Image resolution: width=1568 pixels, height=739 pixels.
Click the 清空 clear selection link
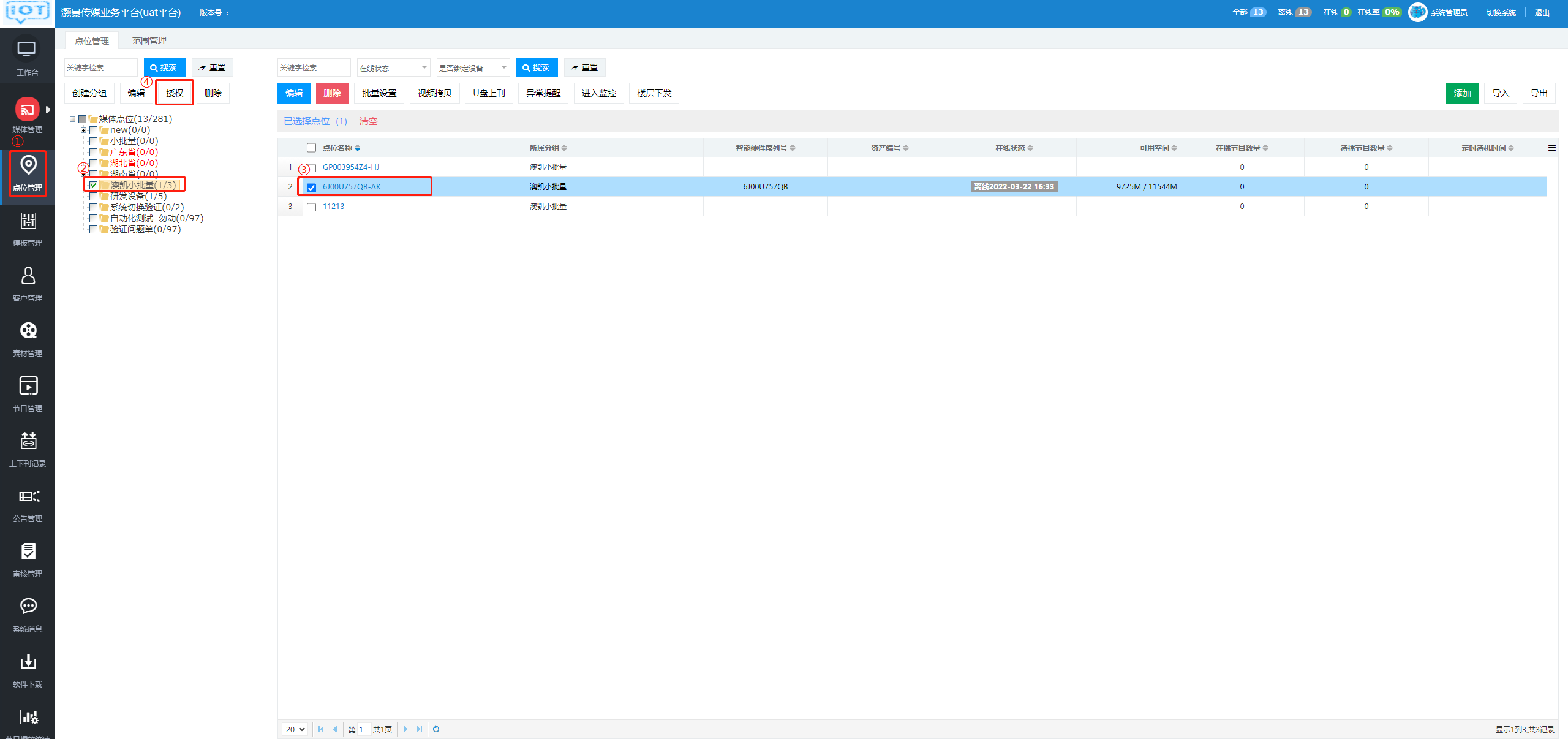[368, 121]
